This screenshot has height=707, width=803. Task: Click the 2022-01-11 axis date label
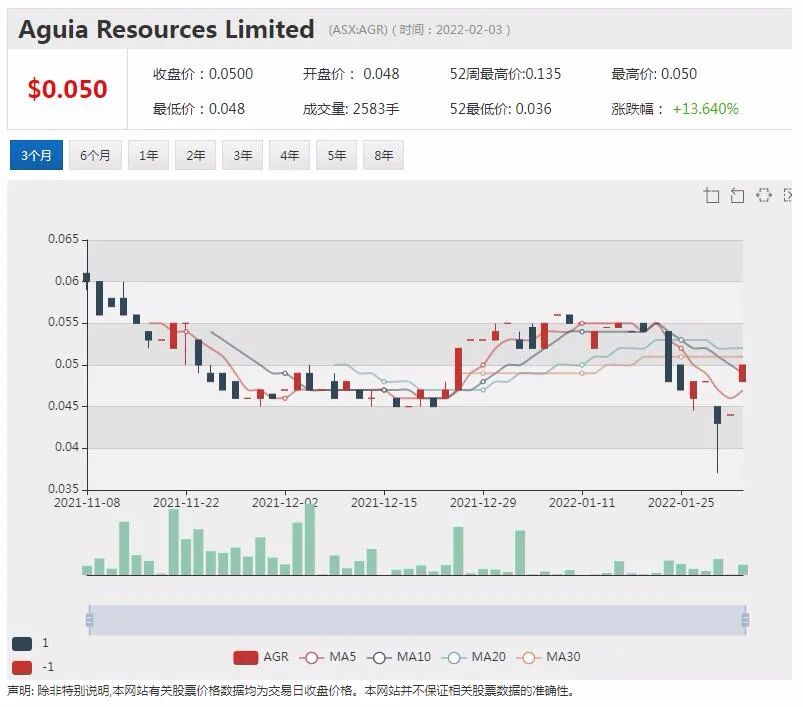tap(582, 503)
